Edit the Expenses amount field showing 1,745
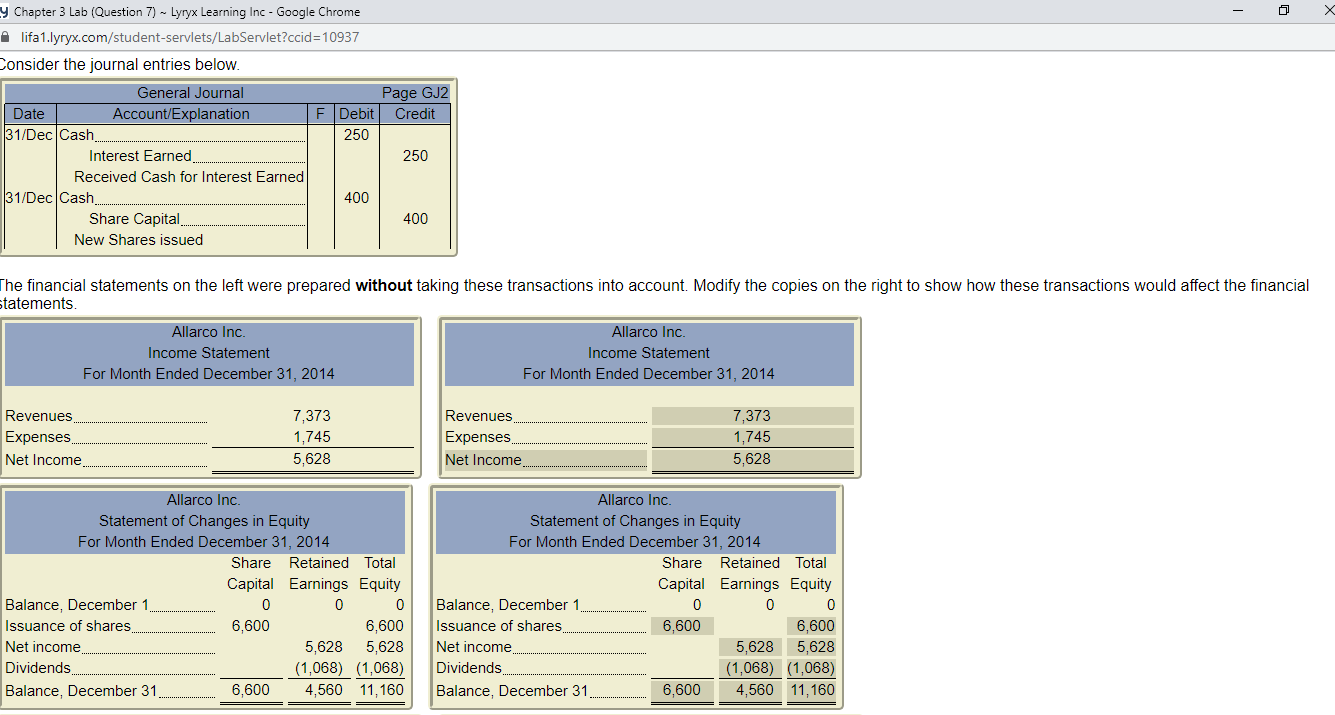The height and width of the screenshot is (715, 1335). click(752, 436)
